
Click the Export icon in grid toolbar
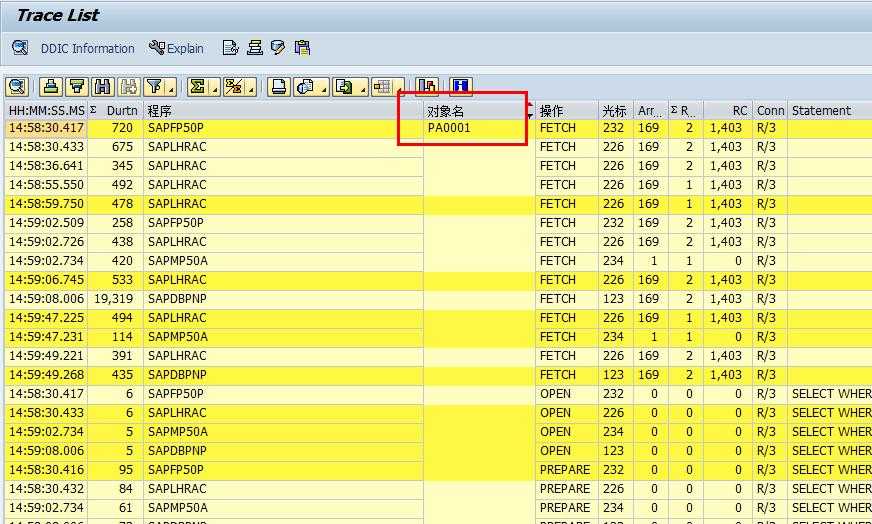(344, 87)
